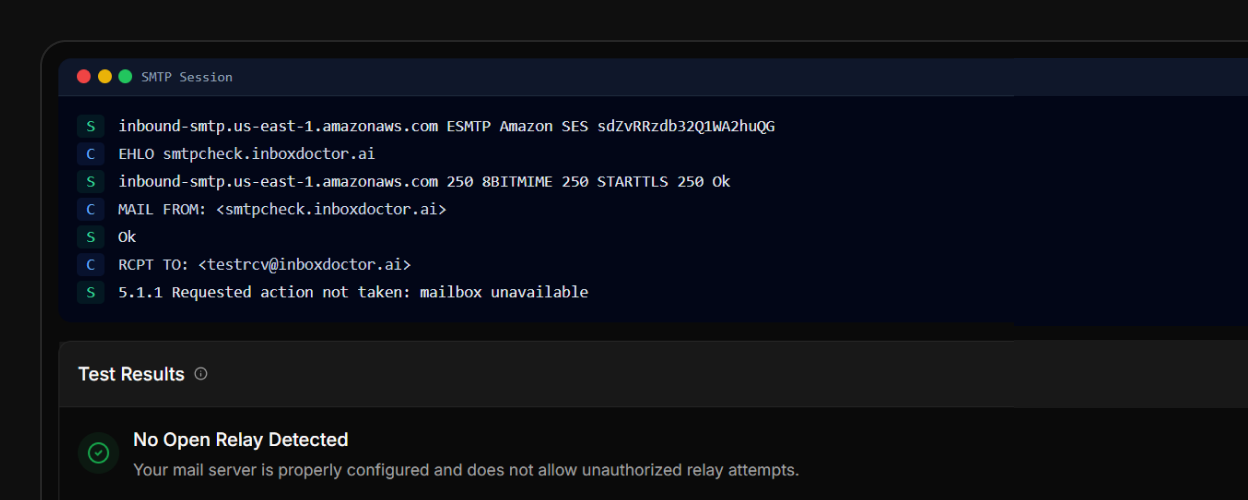The height and width of the screenshot is (500, 1248).
Task: Click the C badge next to MAIL FROM
Action: click(91, 210)
